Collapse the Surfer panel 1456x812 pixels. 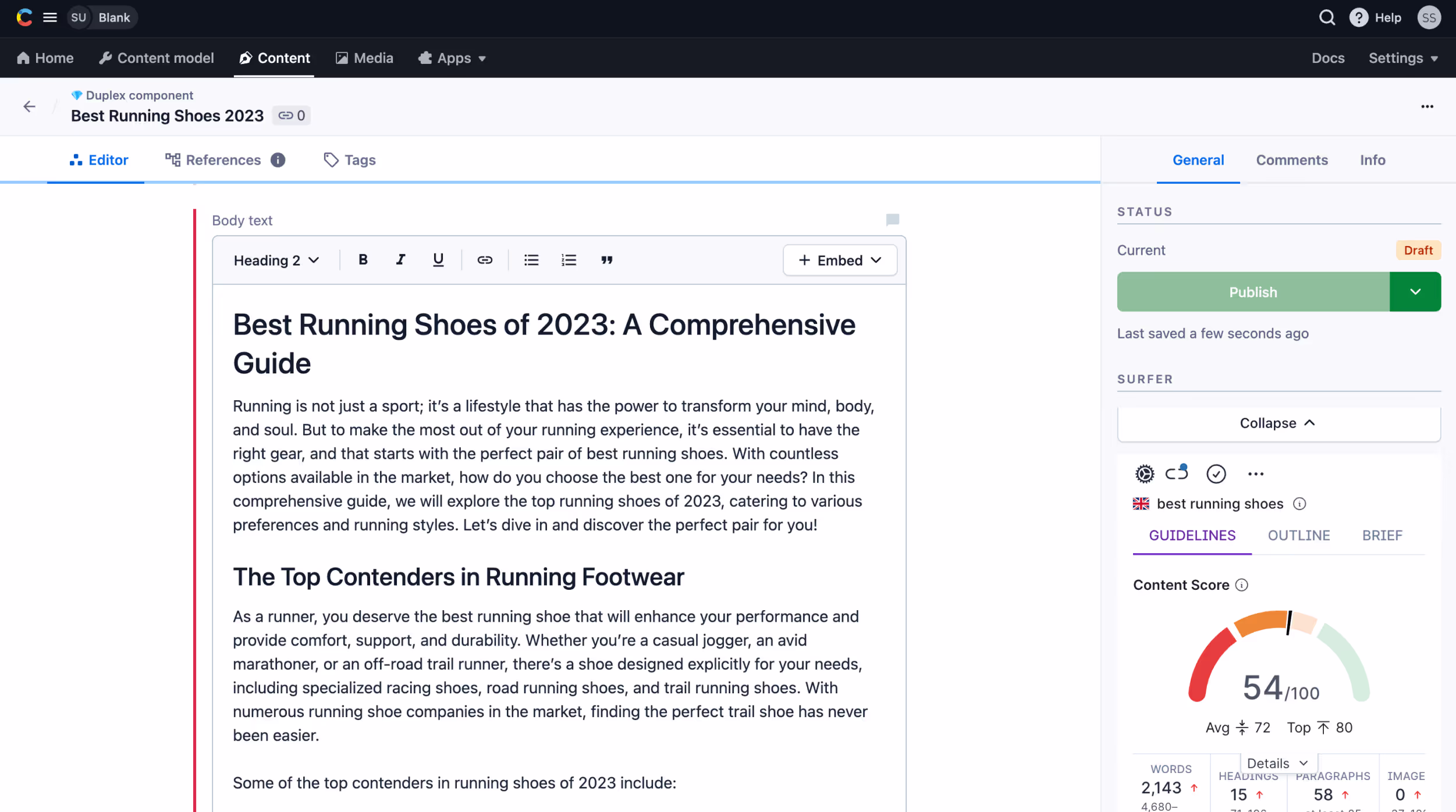1279,423
